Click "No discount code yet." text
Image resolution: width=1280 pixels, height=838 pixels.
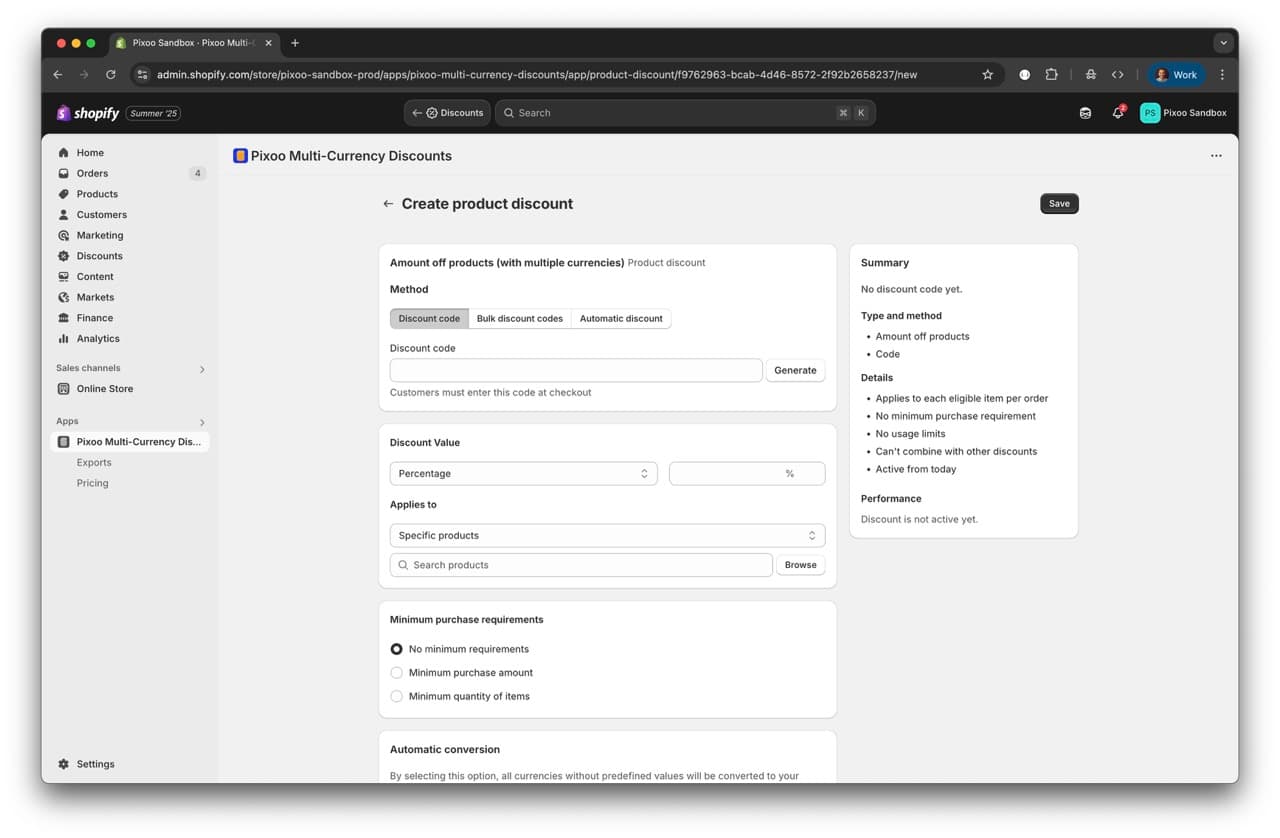pos(911,289)
